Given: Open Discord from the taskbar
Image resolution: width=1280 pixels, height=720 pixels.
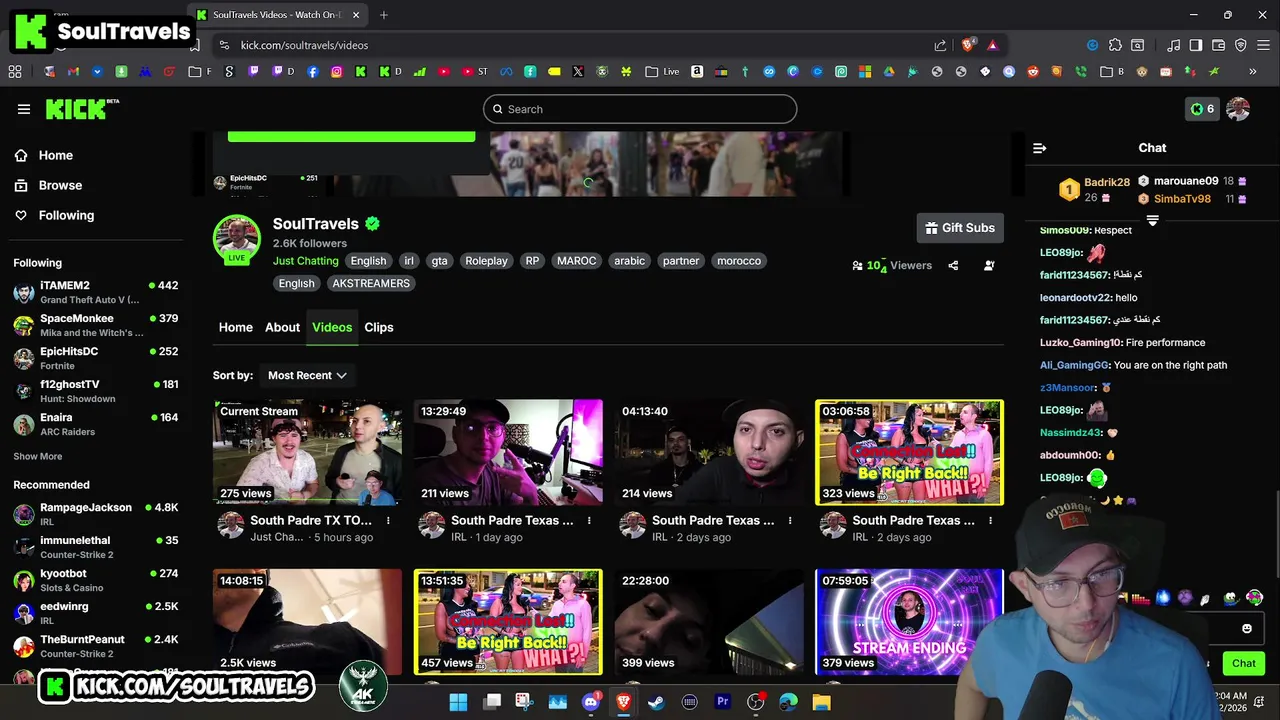Looking at the screenshot, I should pyautogui.click(x=590, y=702).
